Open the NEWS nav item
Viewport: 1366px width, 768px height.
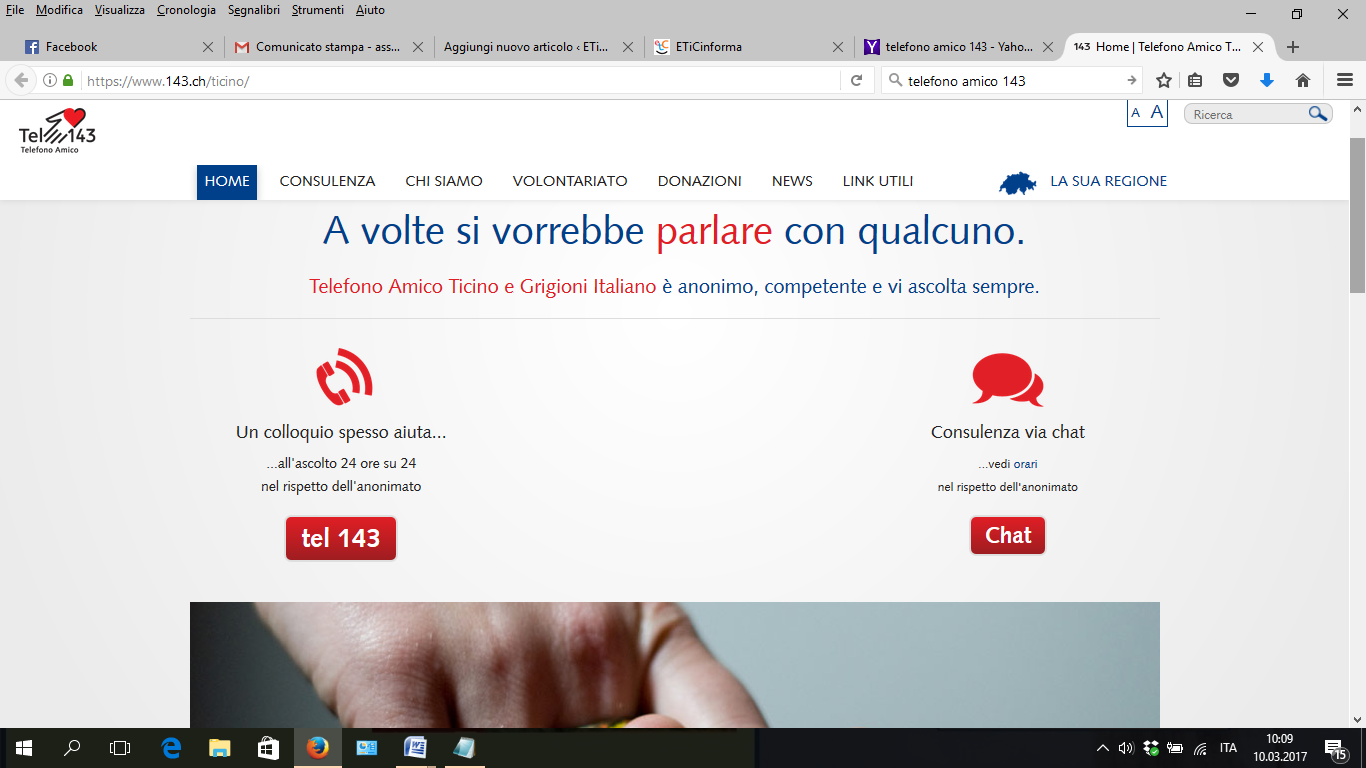[x=792, y=182]
